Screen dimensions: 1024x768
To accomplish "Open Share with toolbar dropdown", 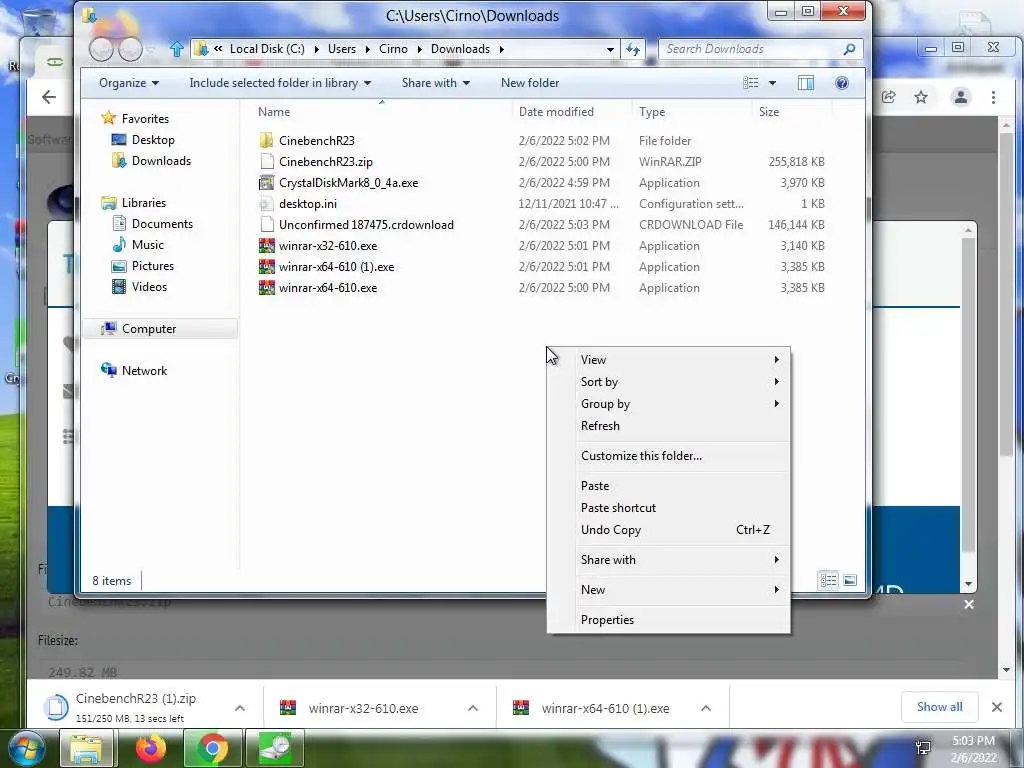I will (436, 83).
